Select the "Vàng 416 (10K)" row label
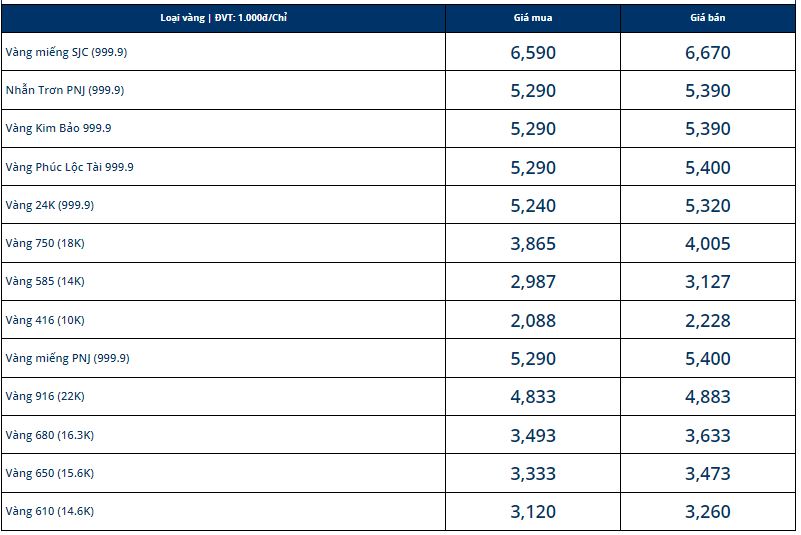801x535 pixels. 44,320
